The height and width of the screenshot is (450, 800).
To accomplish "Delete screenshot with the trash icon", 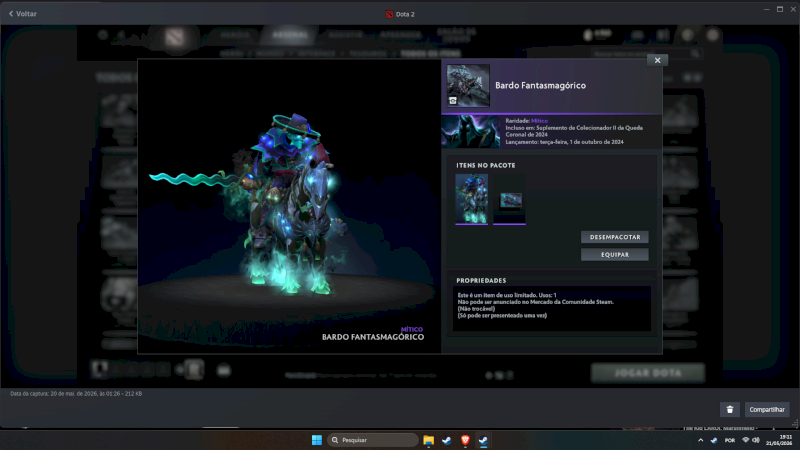I will 730,409.
